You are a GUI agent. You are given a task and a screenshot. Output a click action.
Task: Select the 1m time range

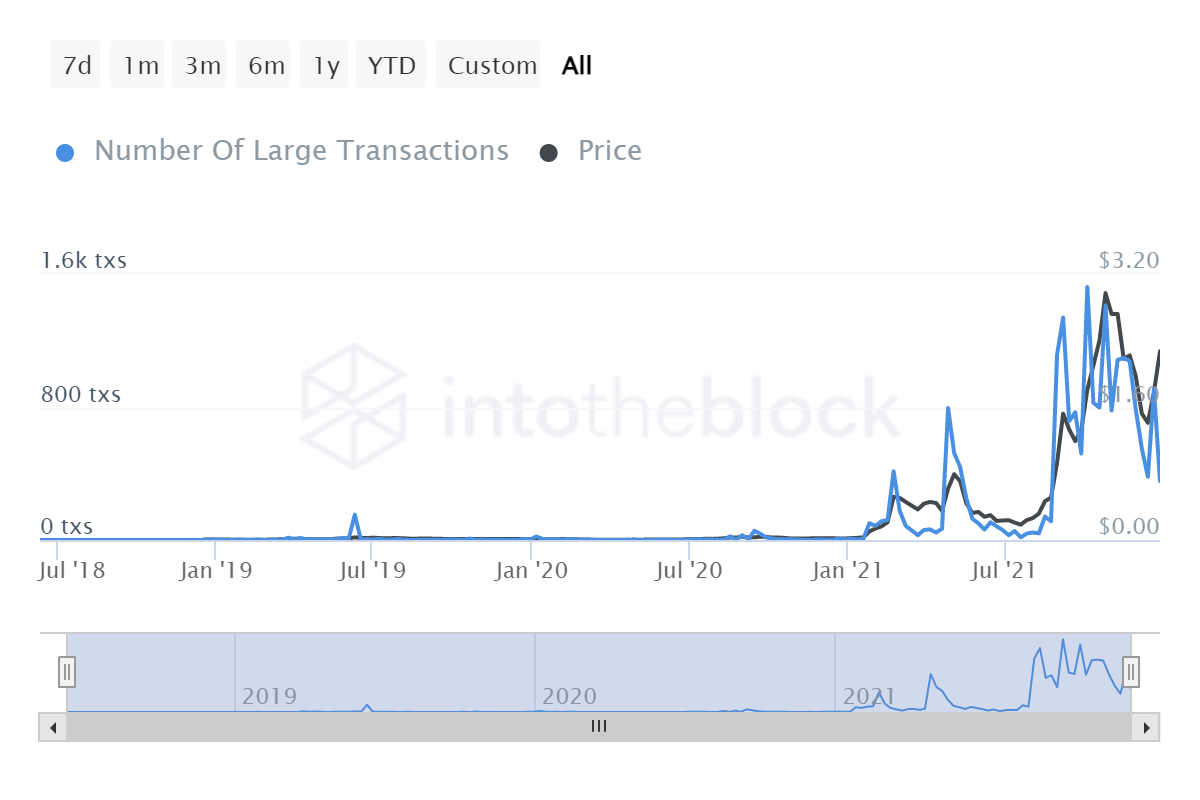(140, 66)
